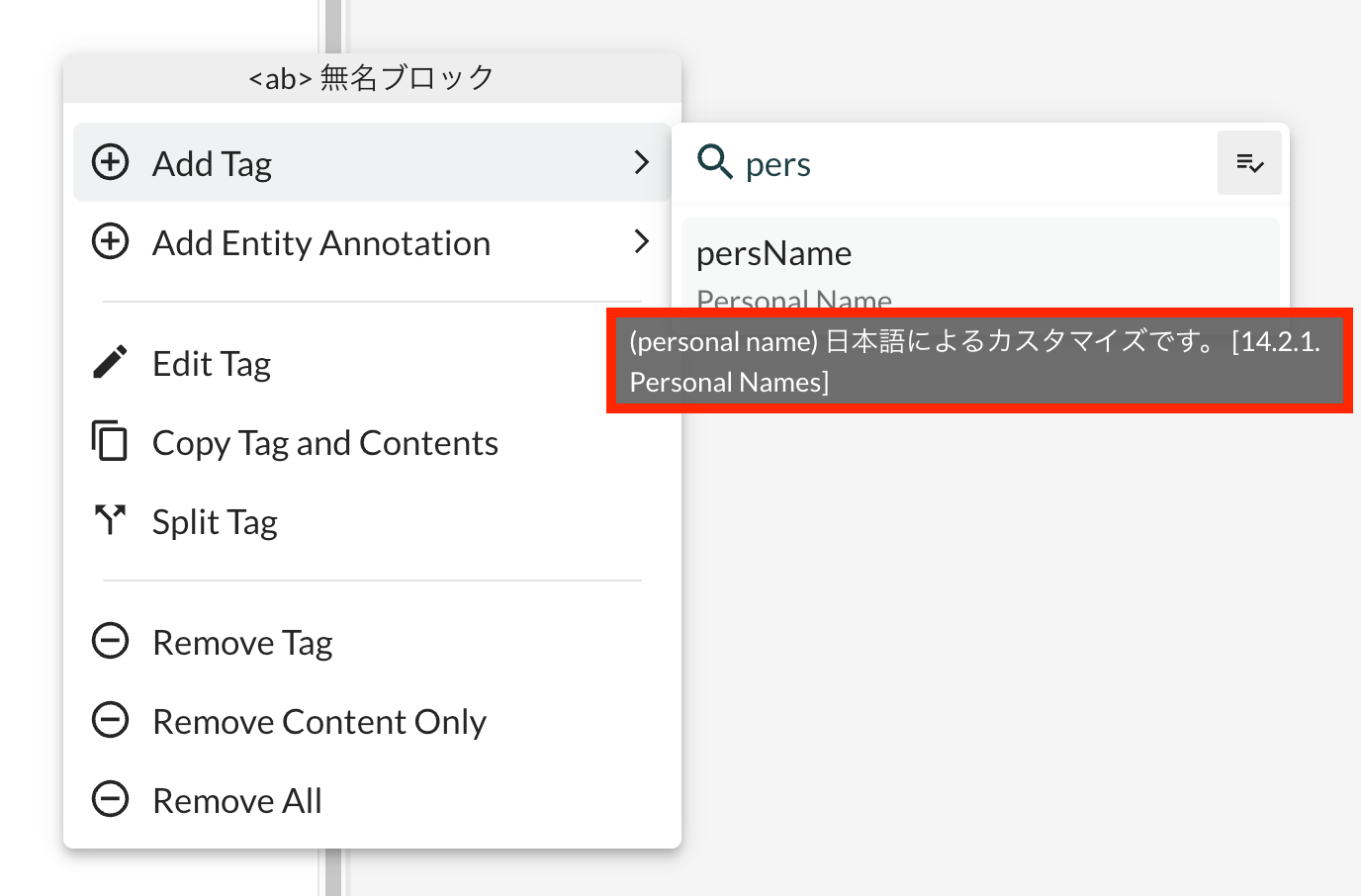The height and width of the screenshot is (896, 1361).
Task: Choose Add Tag from the context menu
Action: 372,162
